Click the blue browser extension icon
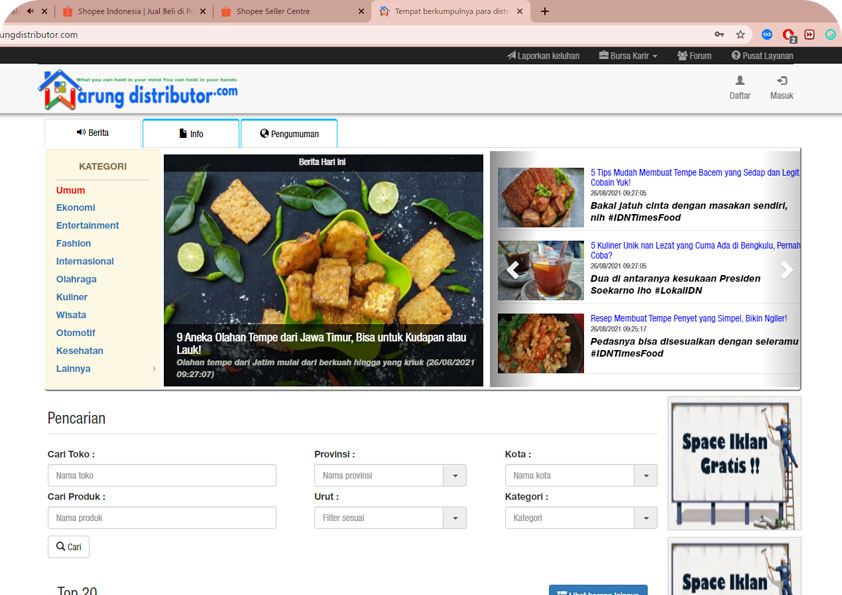Viewport: 842px width, 595px height. 767,35
